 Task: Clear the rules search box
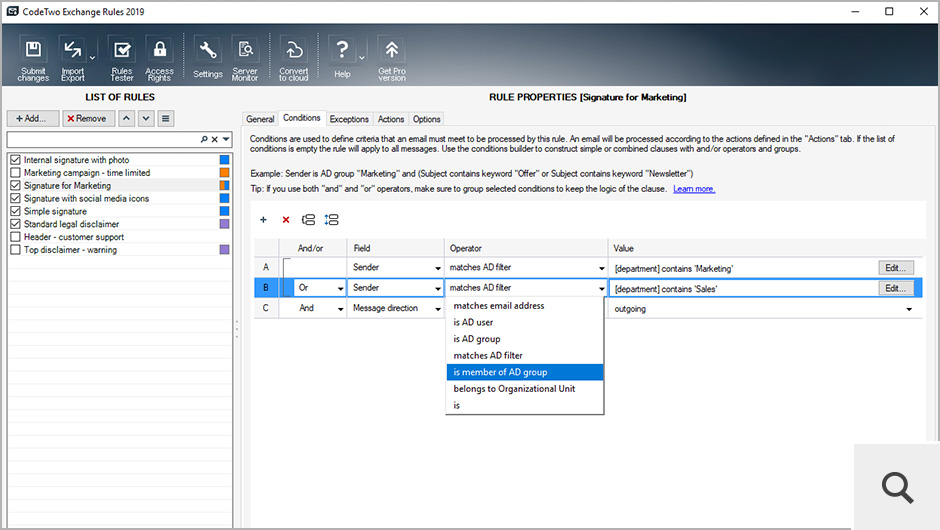215,139
